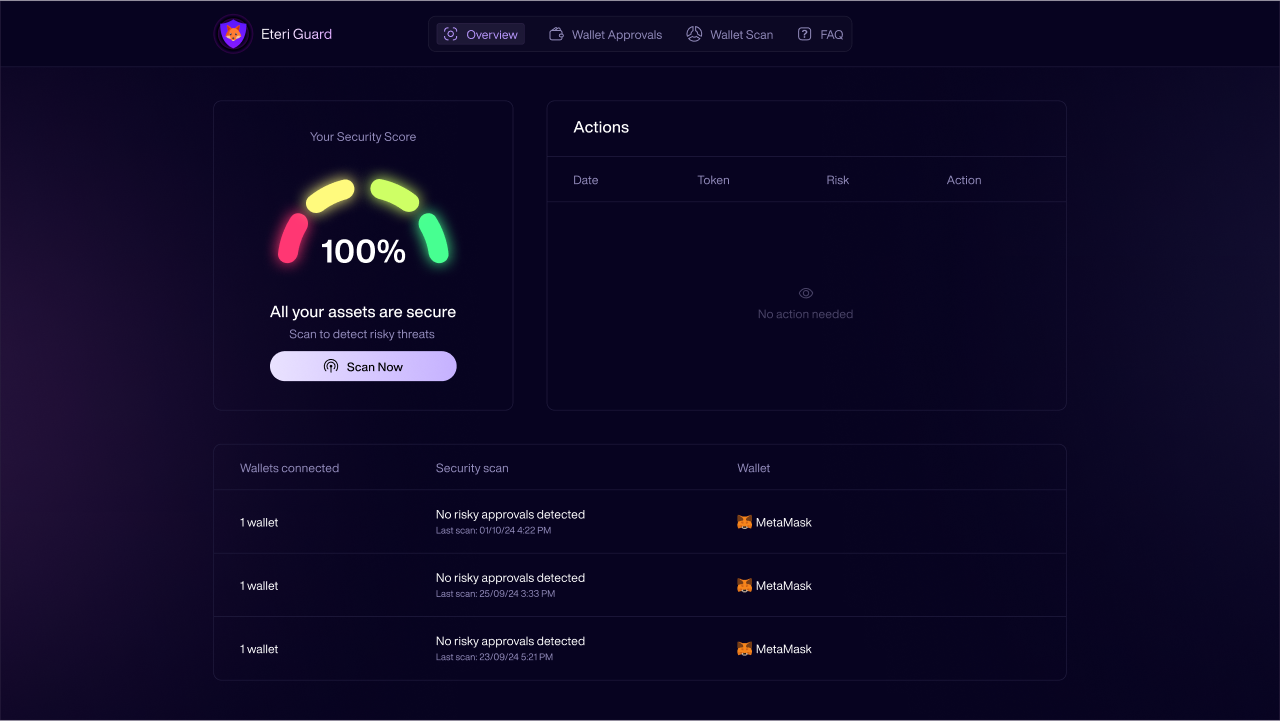Click the eye icon above No action needed
The height and width of the screenshot is (721, 1280).
click(806, 293)
